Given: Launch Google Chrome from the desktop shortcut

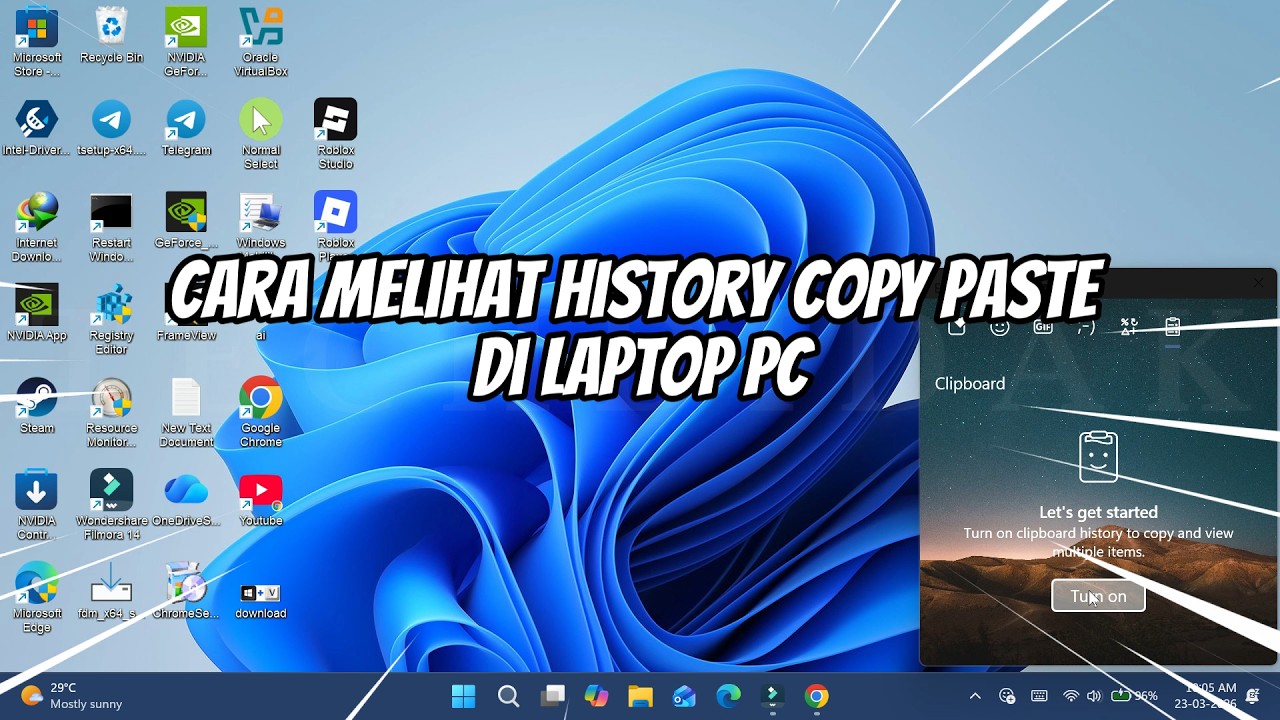Looking at the screenshot, I should point(261,413).
